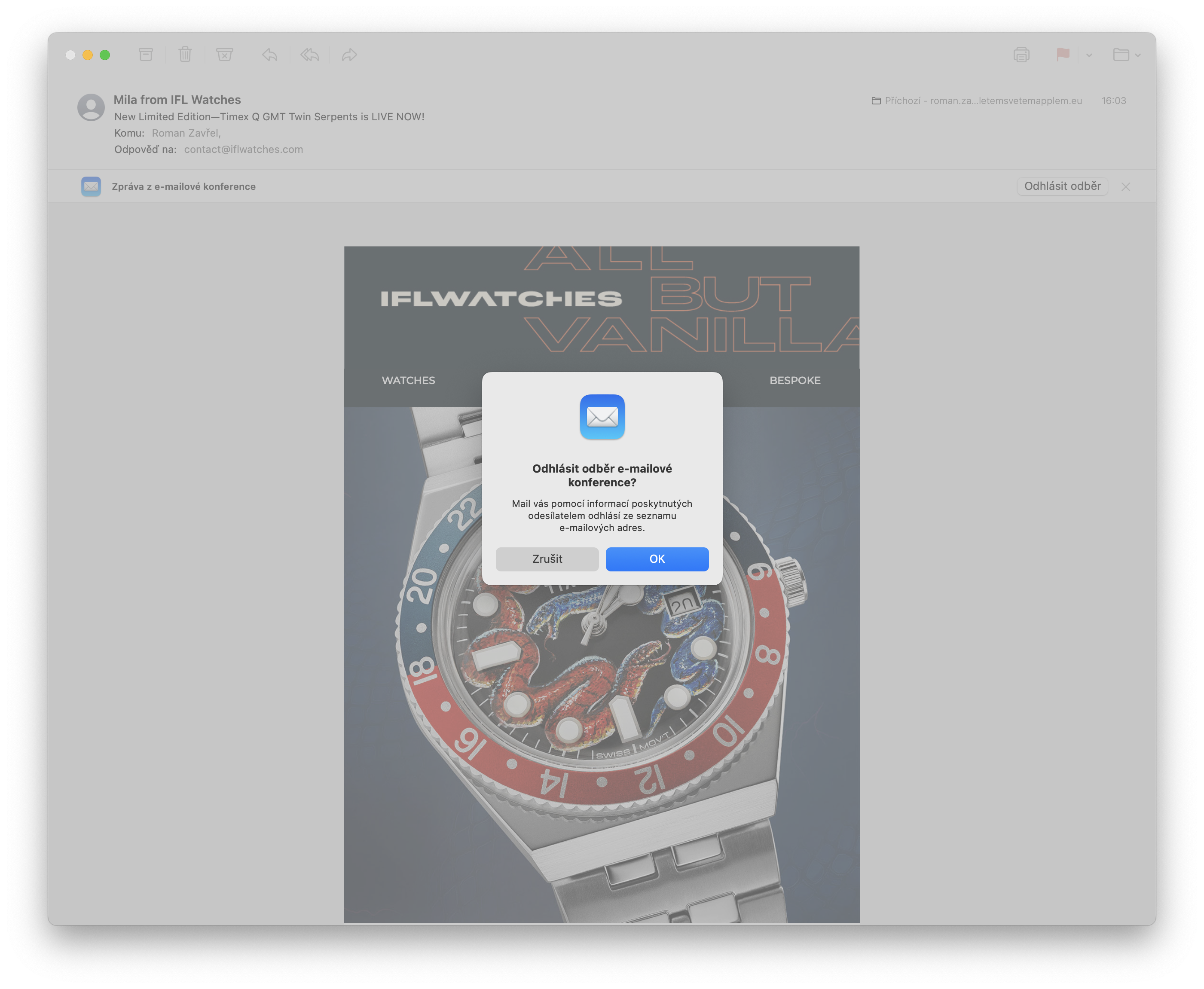Click the sender avatar icon
The image size is (1204, 989).
(x=91, y=107)
